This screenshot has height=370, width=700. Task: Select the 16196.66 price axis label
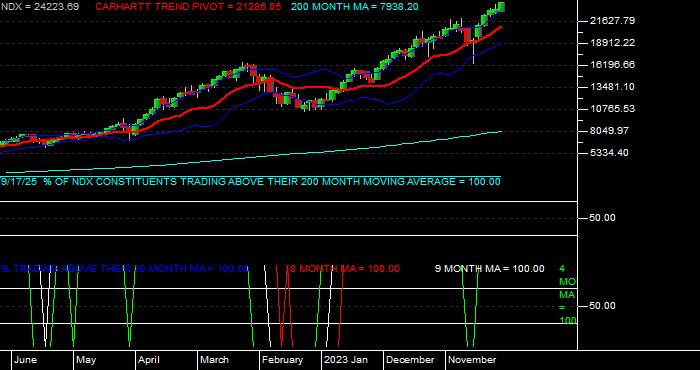pyautogui.click(x=612, y=65)
